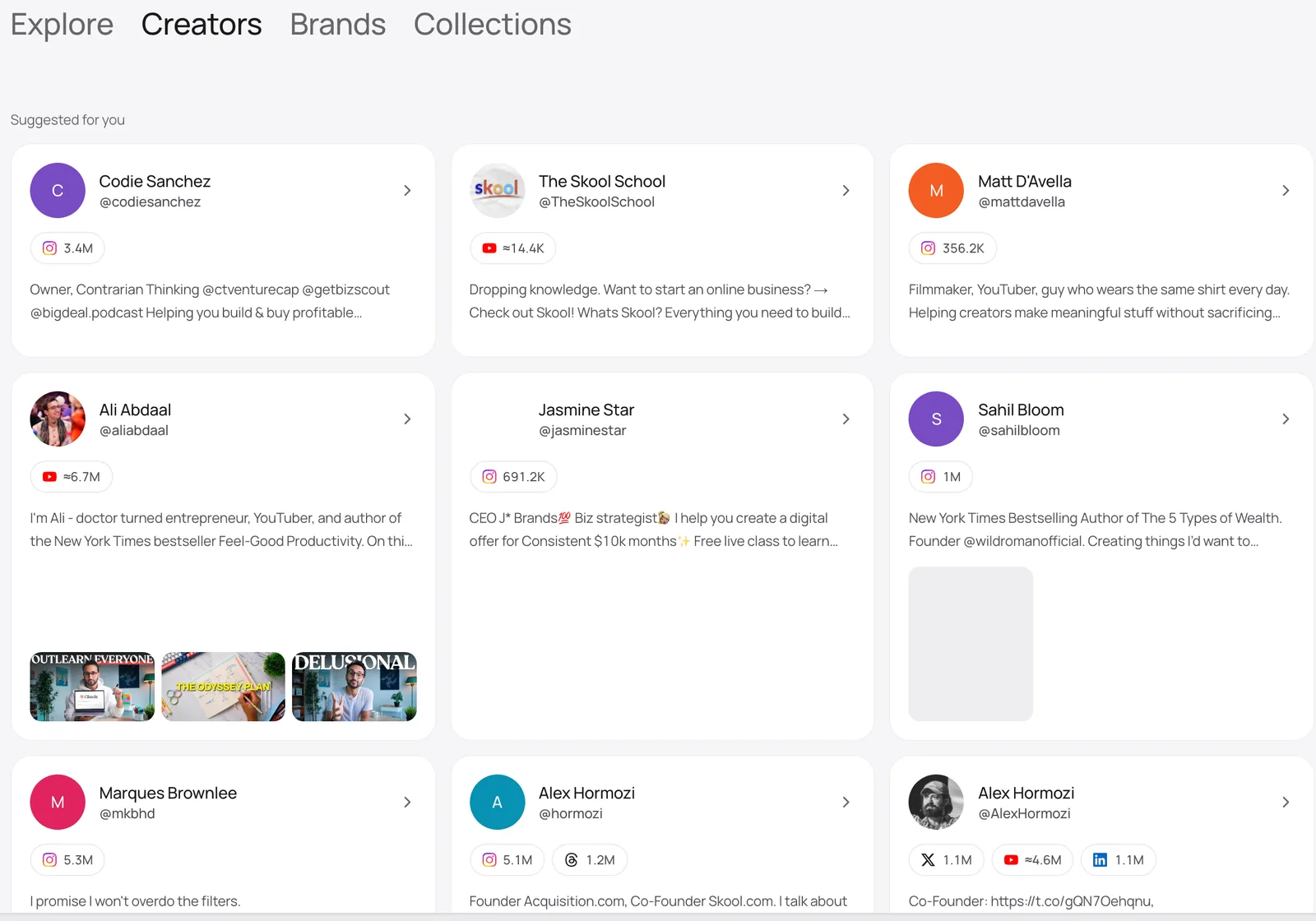
Task: Click the YouTube ≈4.6M badge
Action: [x=1032, y=860]
